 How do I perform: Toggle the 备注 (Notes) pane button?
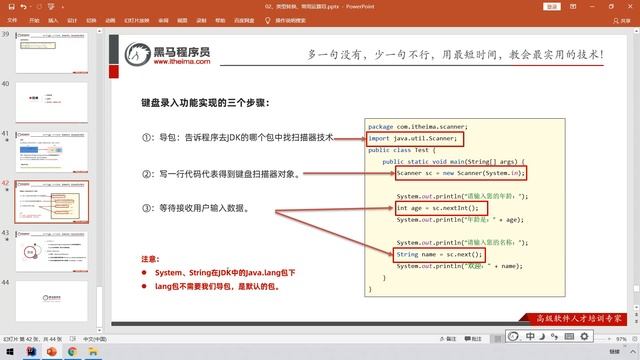click(x=448, y=339)
